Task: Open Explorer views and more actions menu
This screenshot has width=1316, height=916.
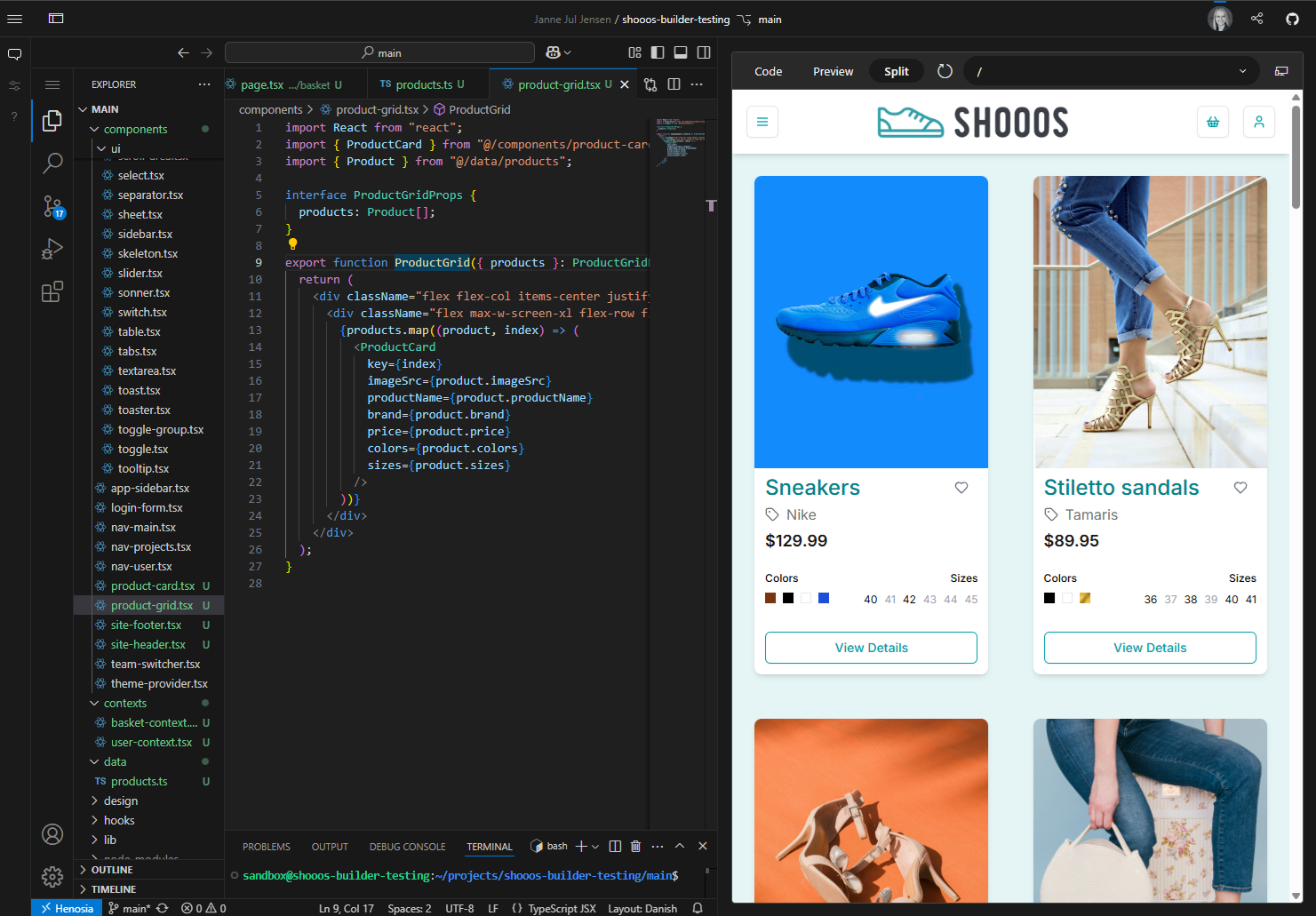Action: (x=204, y=84)
